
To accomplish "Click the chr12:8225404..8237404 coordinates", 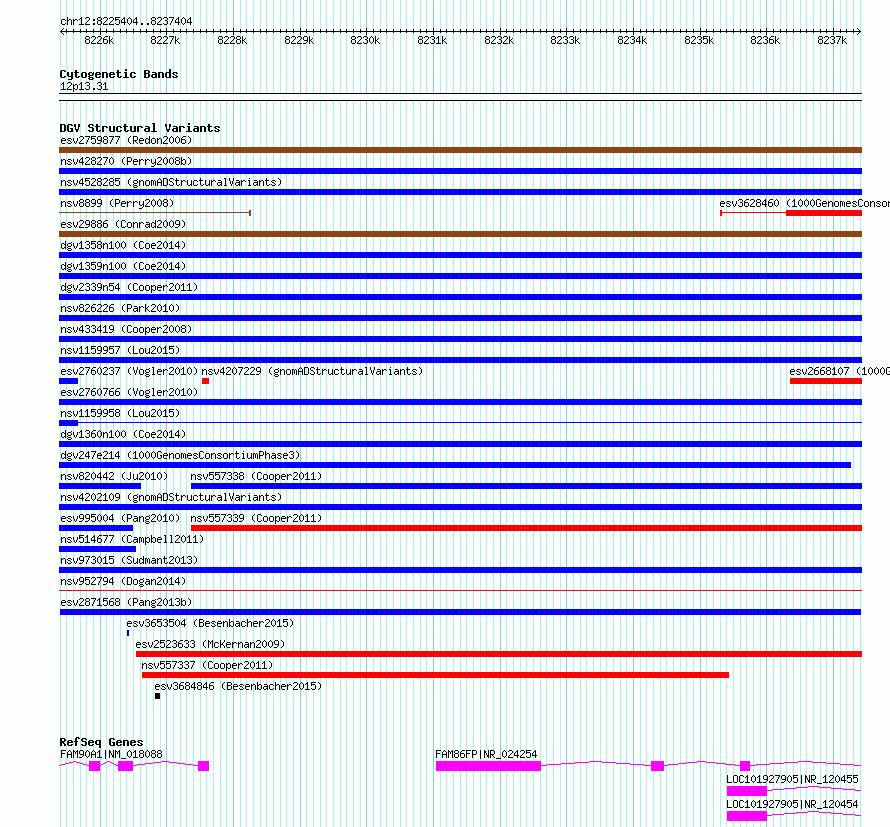I will pos(126,22).
